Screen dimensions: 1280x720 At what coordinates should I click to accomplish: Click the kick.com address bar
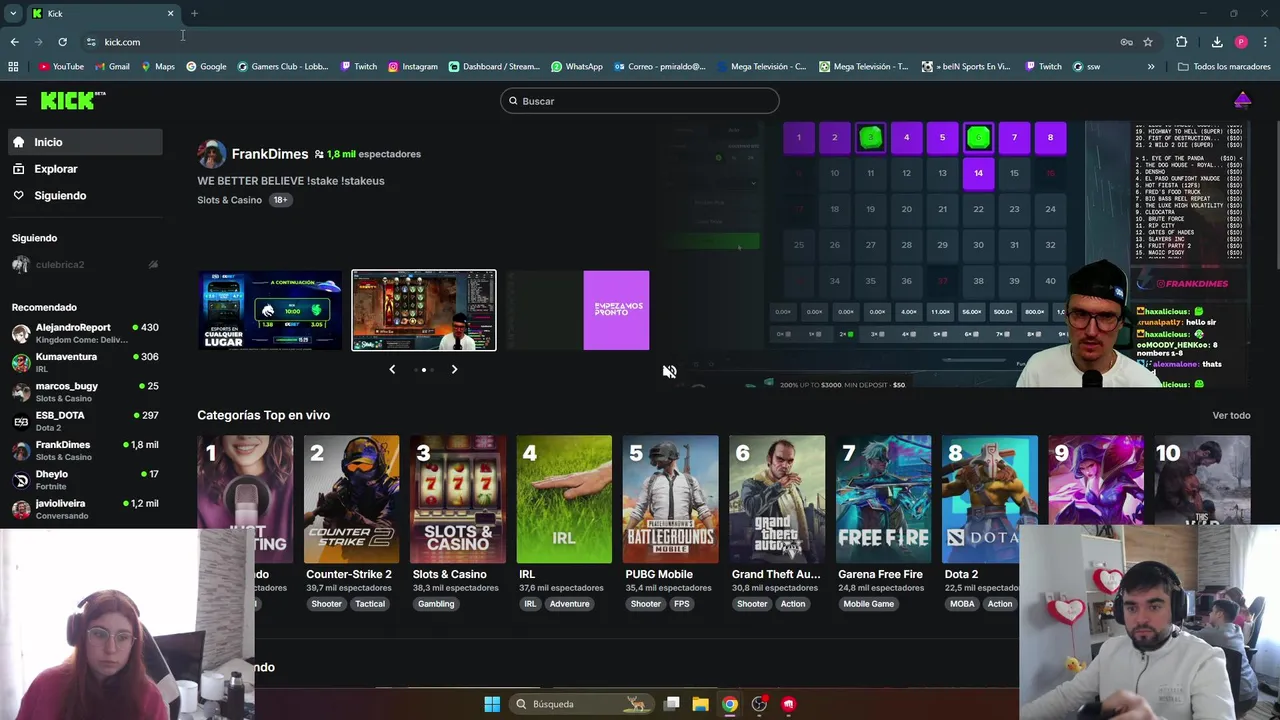tap(600, 42)
